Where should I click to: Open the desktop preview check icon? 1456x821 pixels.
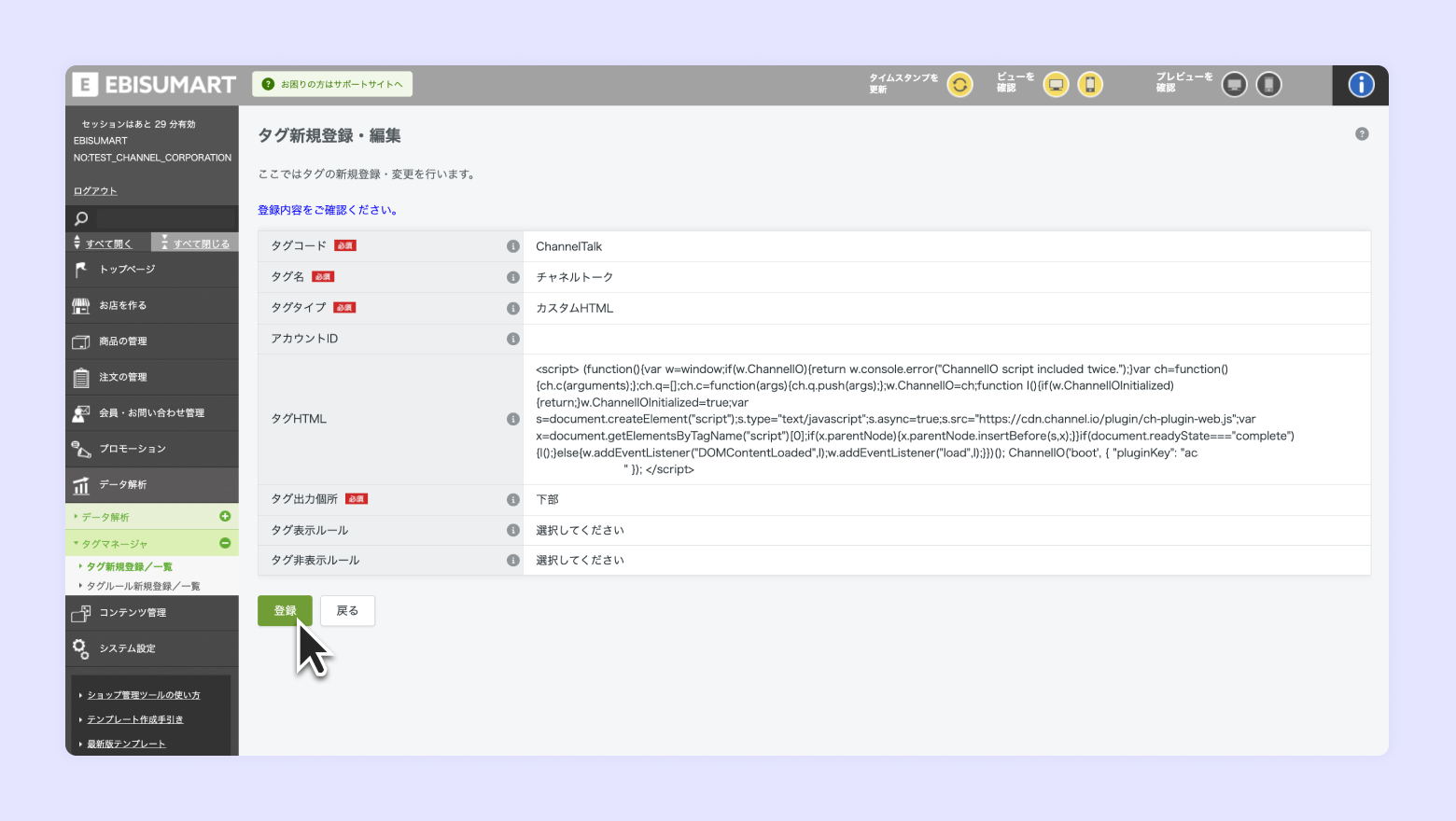pyautogui.click(x=1235, y=85)
